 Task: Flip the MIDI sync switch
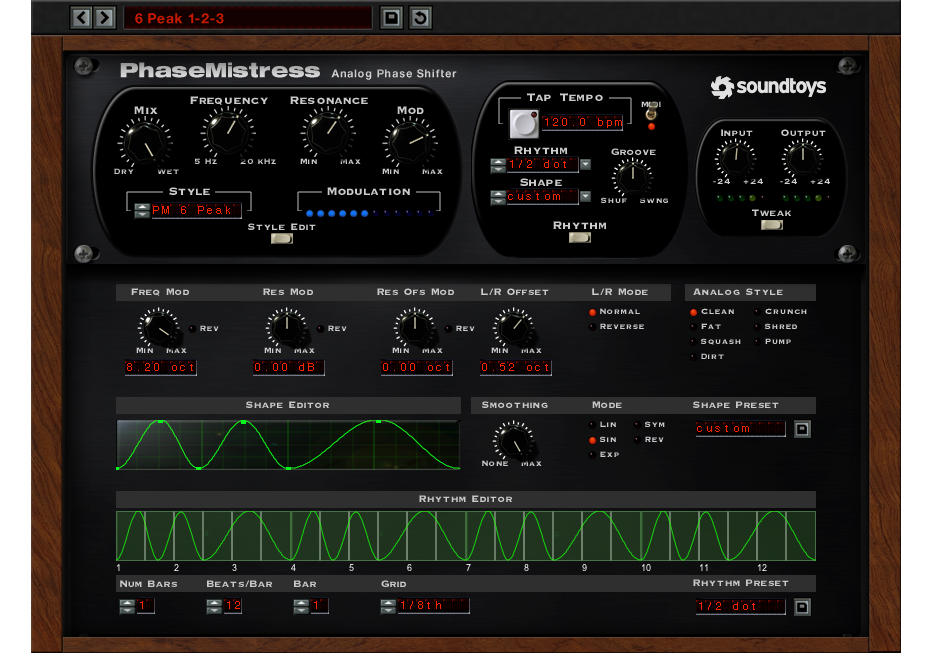651,111
